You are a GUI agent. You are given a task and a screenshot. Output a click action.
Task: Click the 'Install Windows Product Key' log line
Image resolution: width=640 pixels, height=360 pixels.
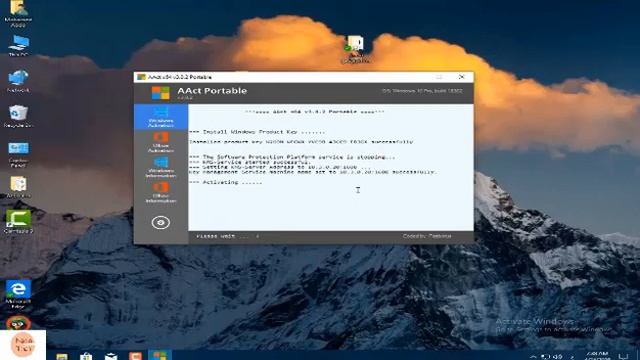click(257, 132)
